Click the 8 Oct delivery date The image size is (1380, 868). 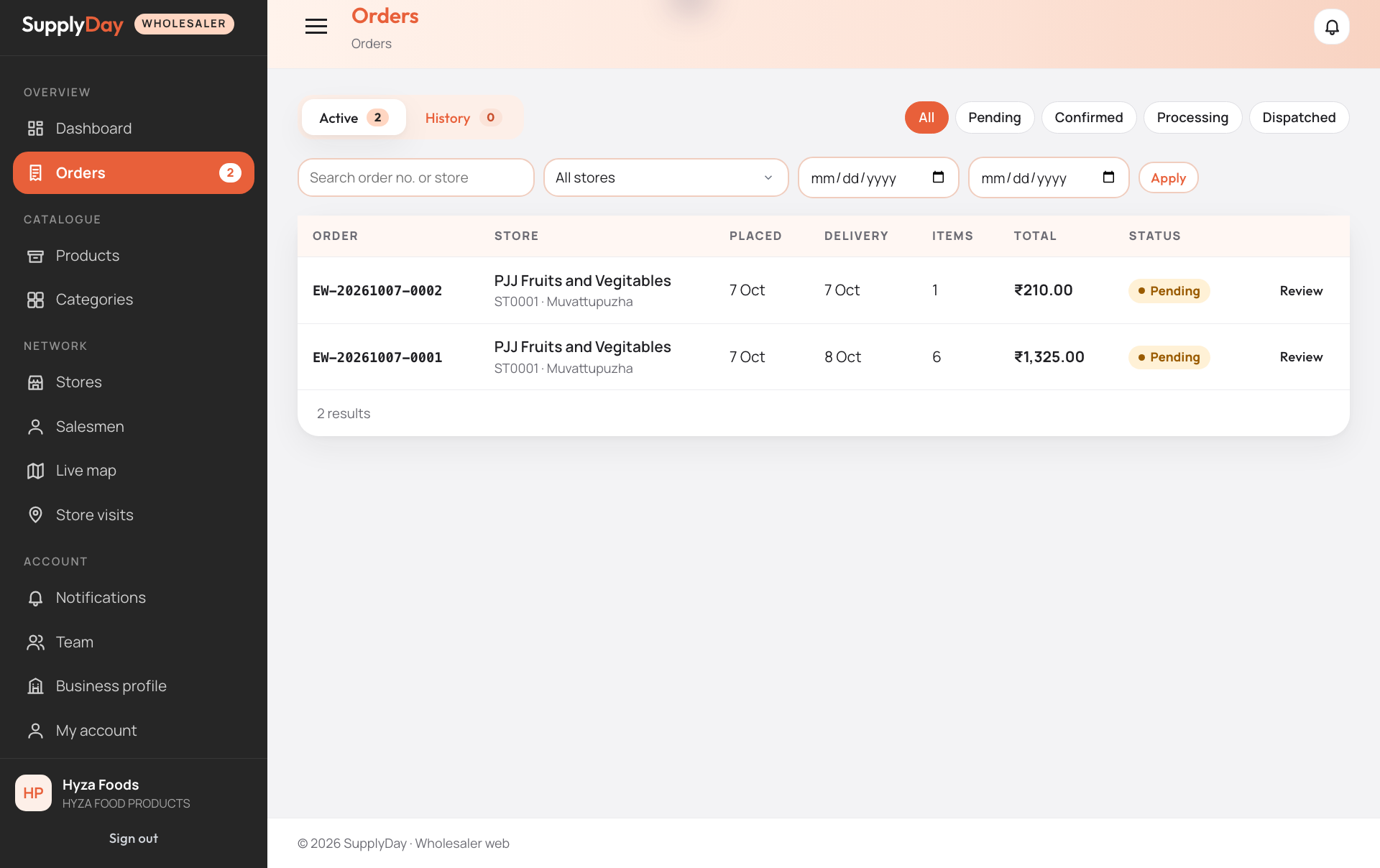point(842,357)
